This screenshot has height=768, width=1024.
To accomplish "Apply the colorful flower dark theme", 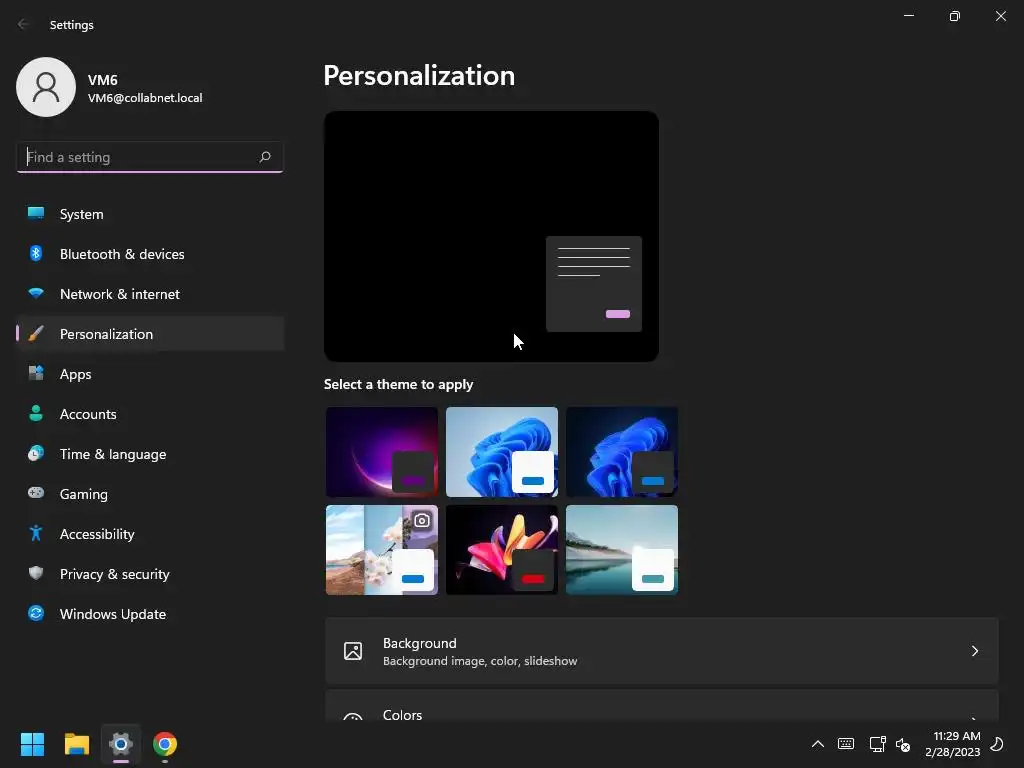I will pyautogui.click(x=502, y=550).
